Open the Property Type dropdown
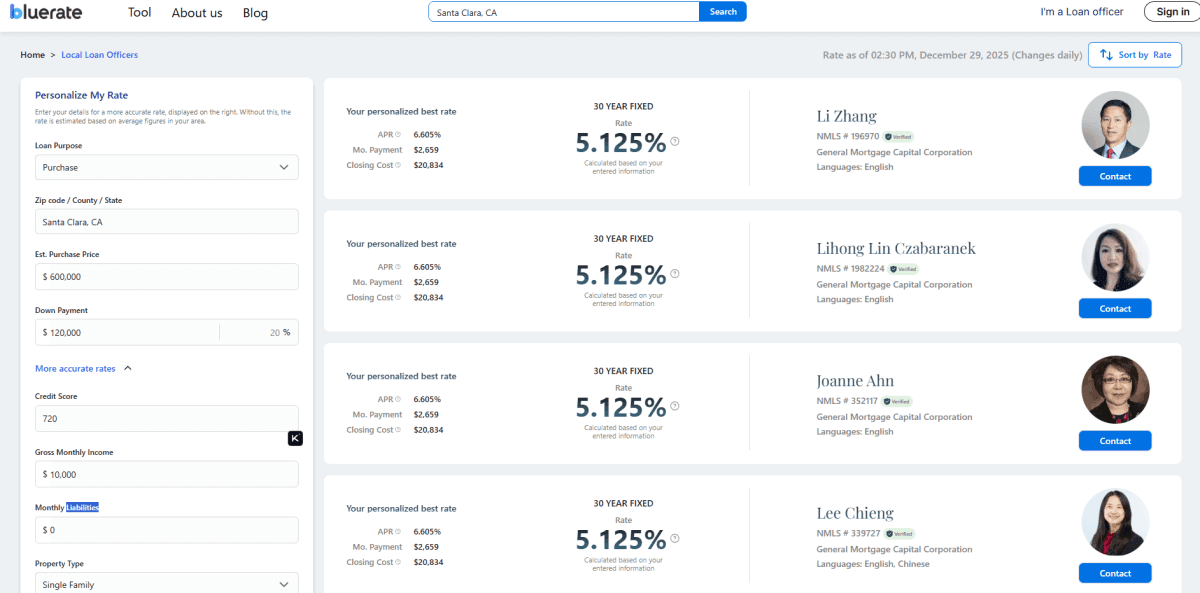 pyautogui.click(x=166, y=582)
